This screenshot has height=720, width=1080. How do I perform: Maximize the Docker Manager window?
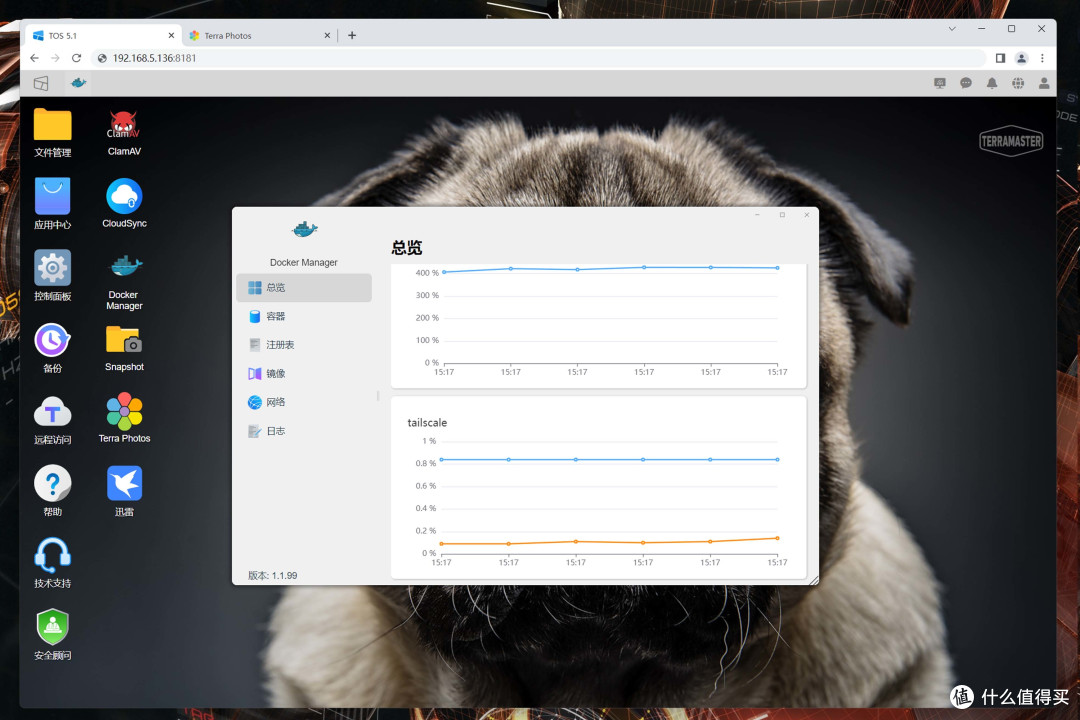click(782, 215)
